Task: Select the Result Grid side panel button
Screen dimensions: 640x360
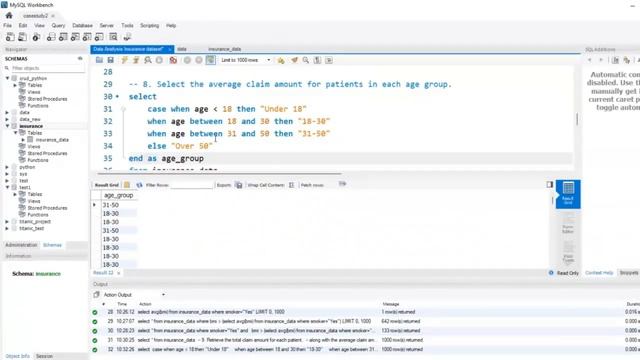Action: [x=568, y=194]
